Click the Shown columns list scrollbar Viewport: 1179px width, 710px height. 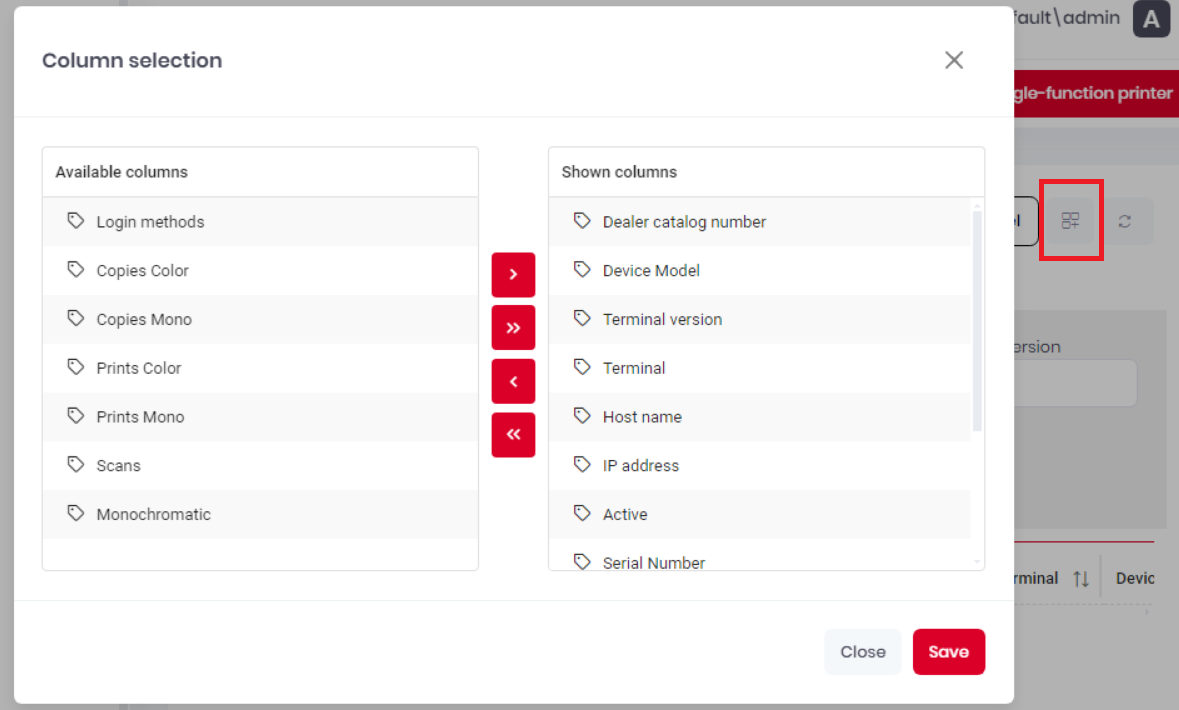(x=977, y=321)
